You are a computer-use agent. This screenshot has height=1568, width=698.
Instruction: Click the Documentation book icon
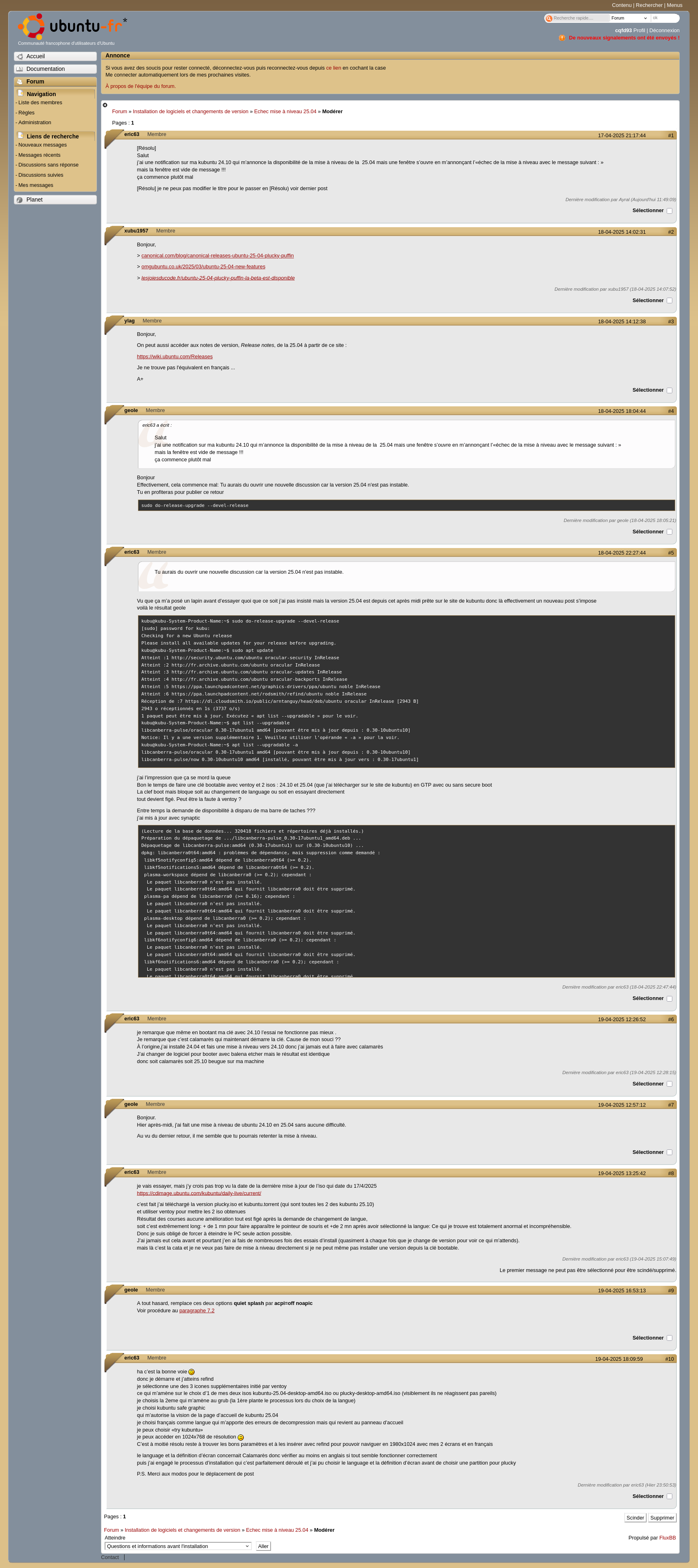[x=20, y=69]
